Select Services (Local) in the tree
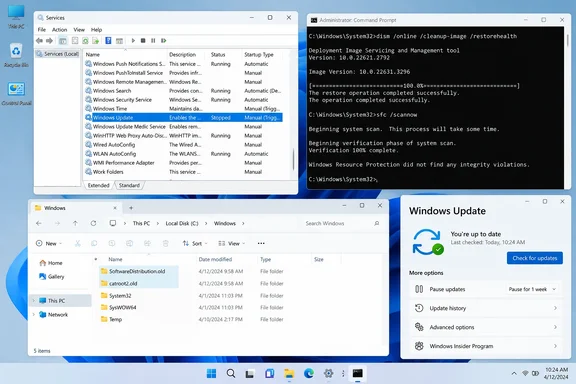This screenshot has height=384, width=576. tap(58, 54)
